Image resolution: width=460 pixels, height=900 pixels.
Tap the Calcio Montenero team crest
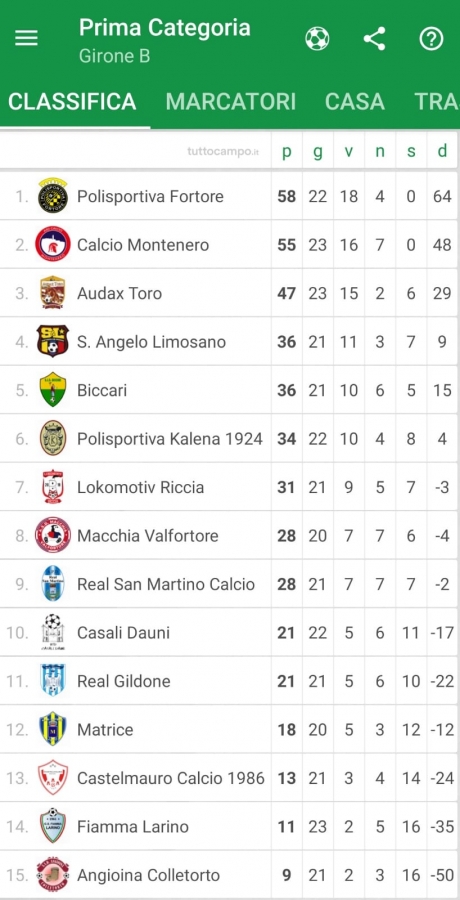(x=53, y=245)
